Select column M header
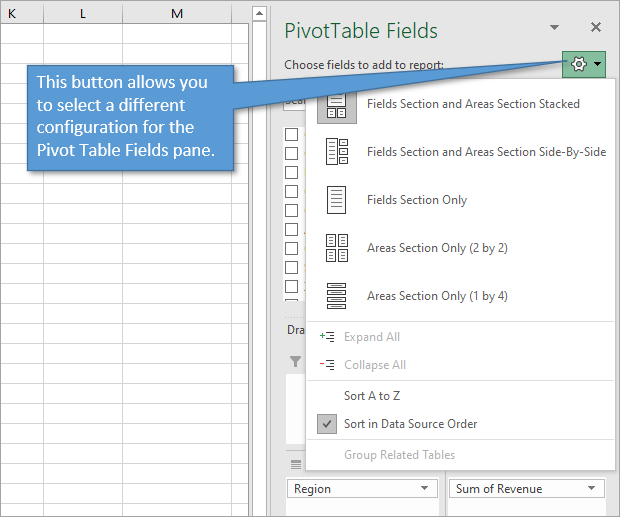Viewport: 620px width, 517px height. pos(177,13)
